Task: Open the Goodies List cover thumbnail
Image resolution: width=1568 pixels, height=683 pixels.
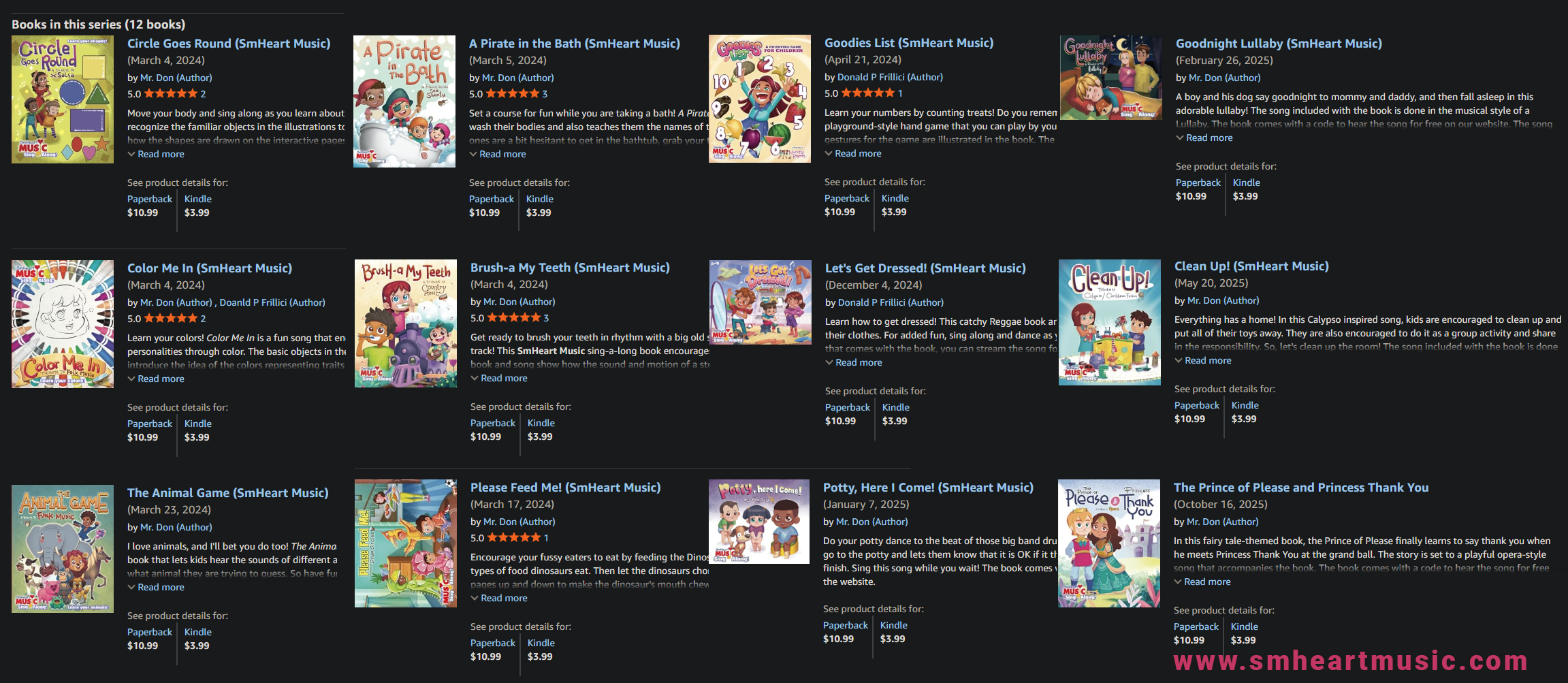Action: coord(760,99)
